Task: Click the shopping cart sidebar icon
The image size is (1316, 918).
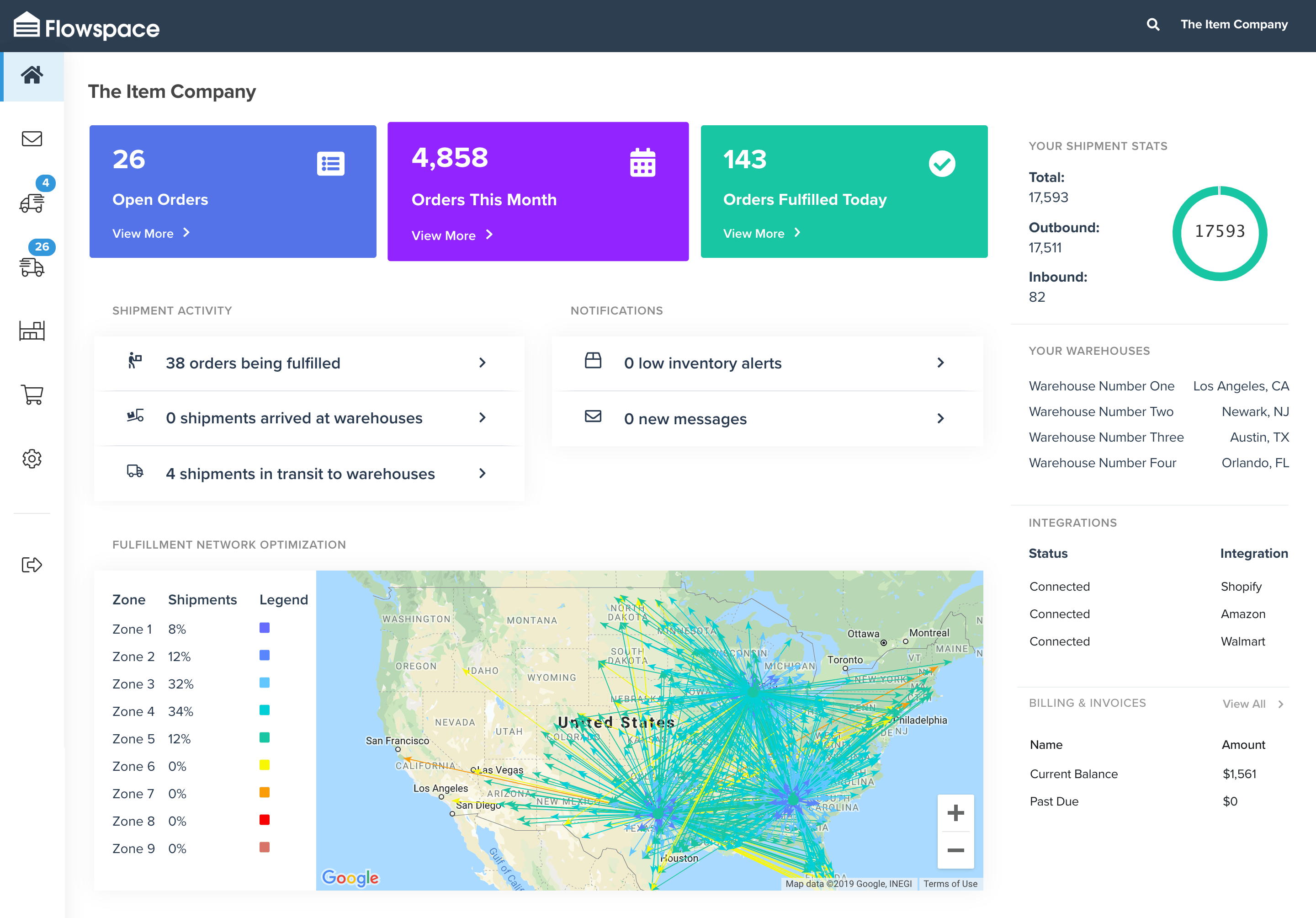Action: tap(32, 395)
